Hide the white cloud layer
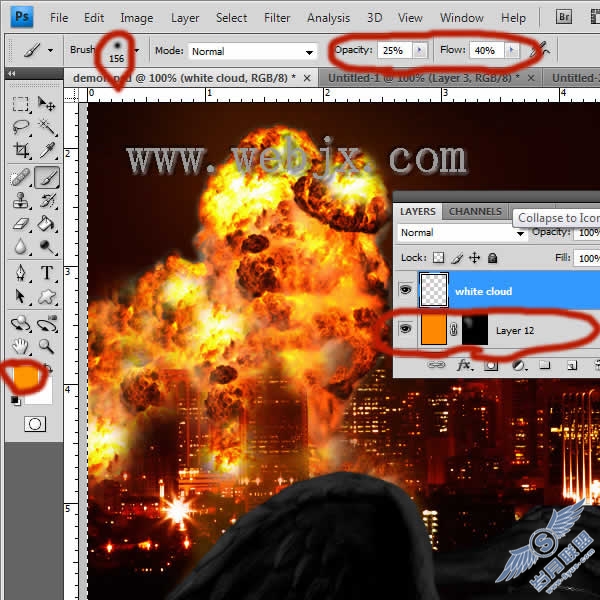This screenshot has width=600, height=600. [405, 290]
